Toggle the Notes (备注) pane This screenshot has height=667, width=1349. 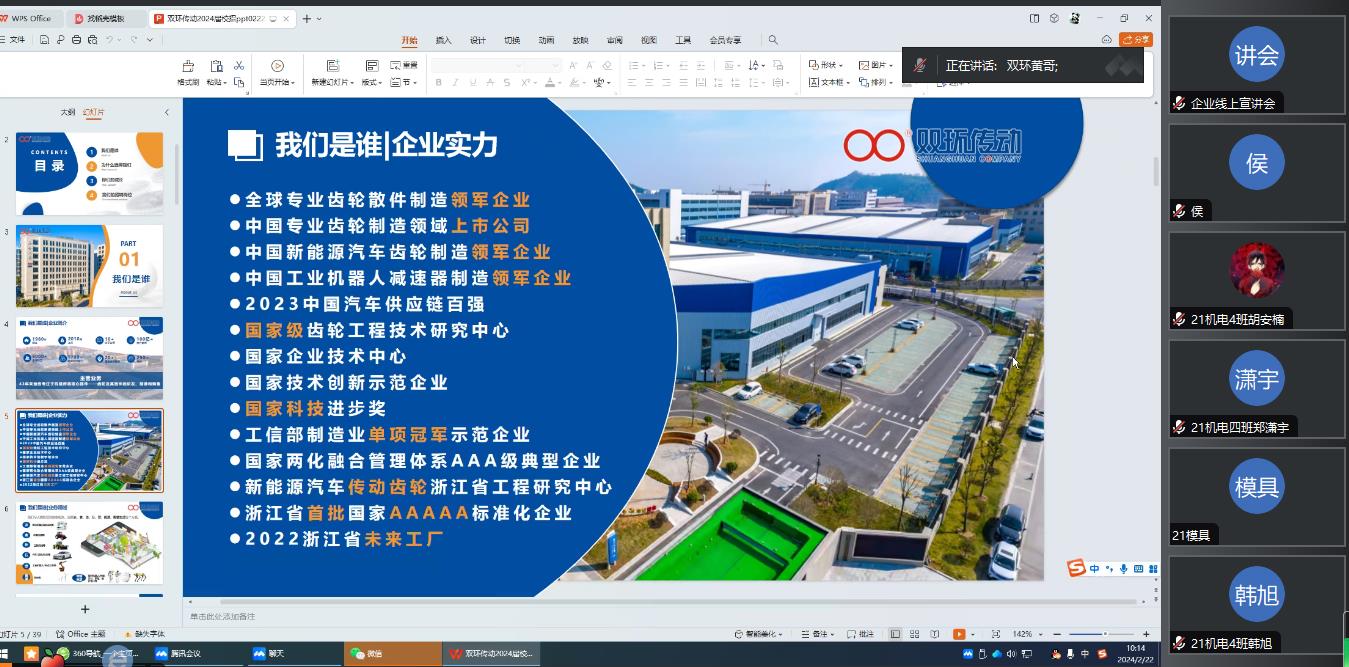click(819, 634)
